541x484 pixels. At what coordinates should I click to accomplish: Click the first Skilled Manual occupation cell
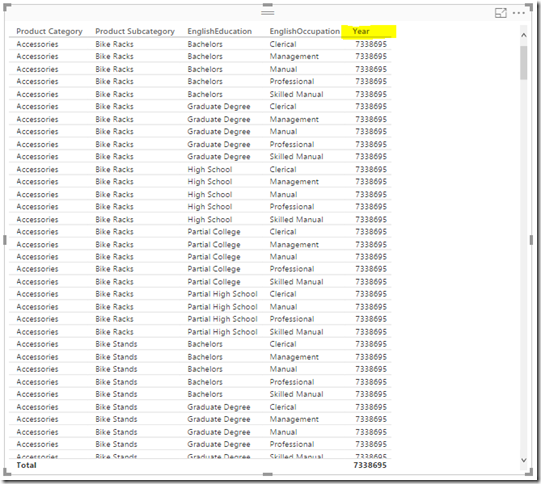(x=296, y=94)
